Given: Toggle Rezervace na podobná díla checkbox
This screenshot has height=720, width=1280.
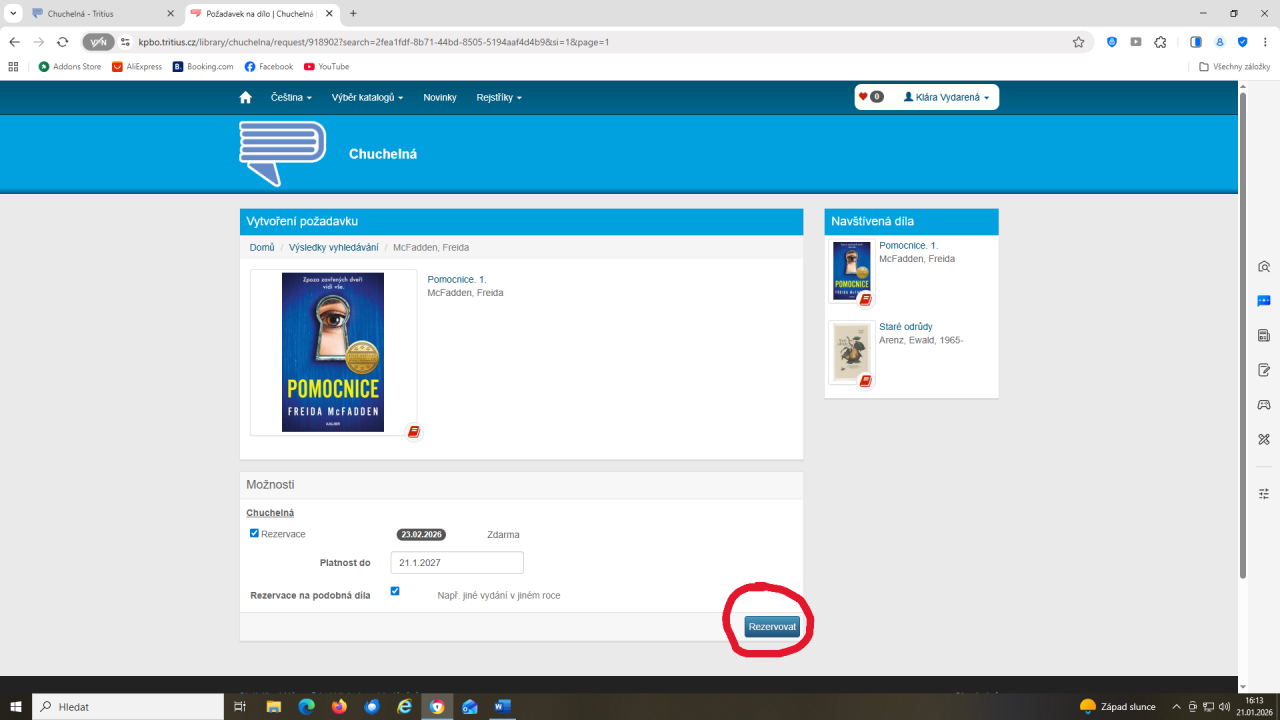Looking at the screenshot, I should pos(395,591).
